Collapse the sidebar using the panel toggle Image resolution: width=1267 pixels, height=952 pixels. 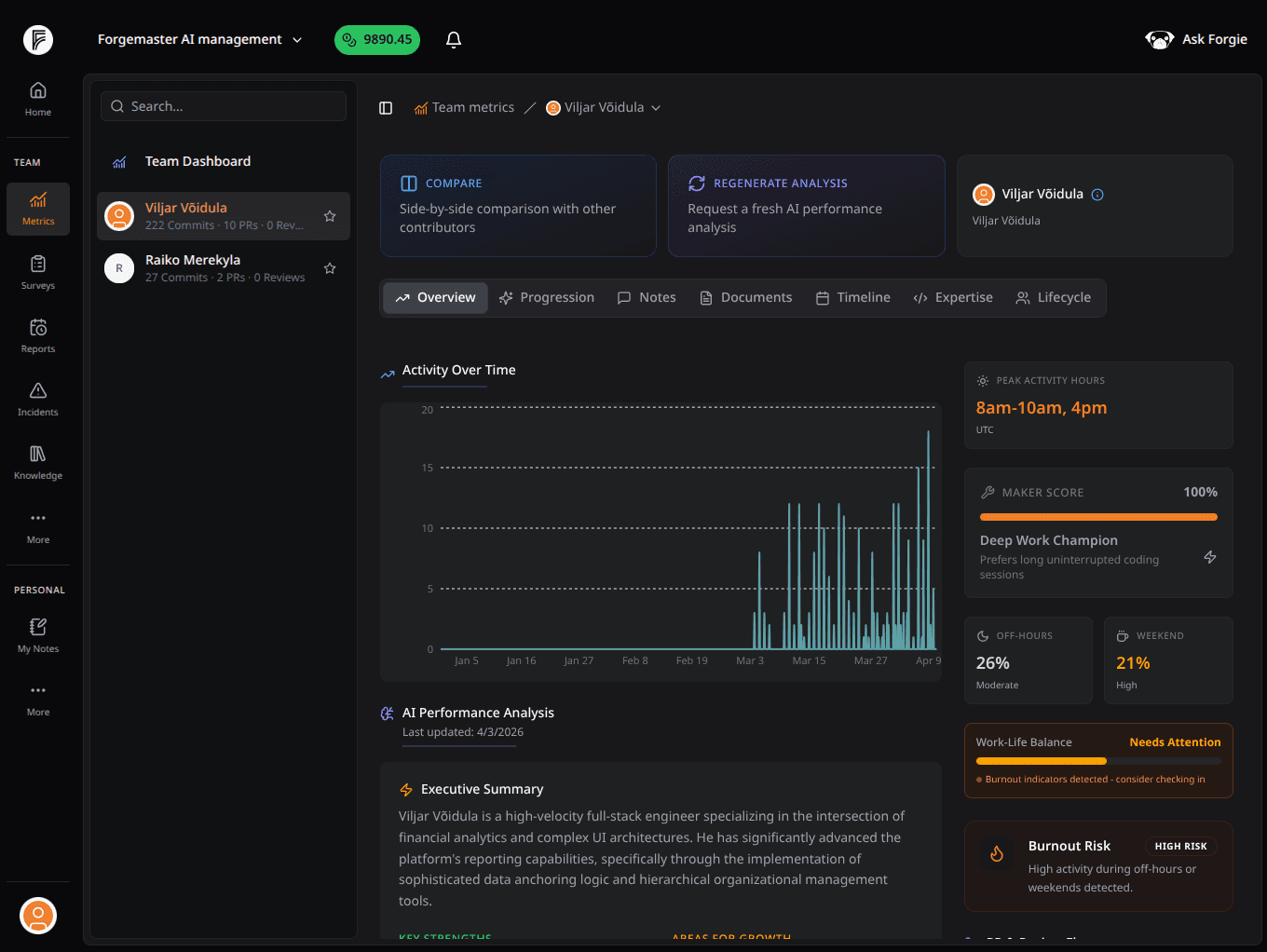(386, 107)
